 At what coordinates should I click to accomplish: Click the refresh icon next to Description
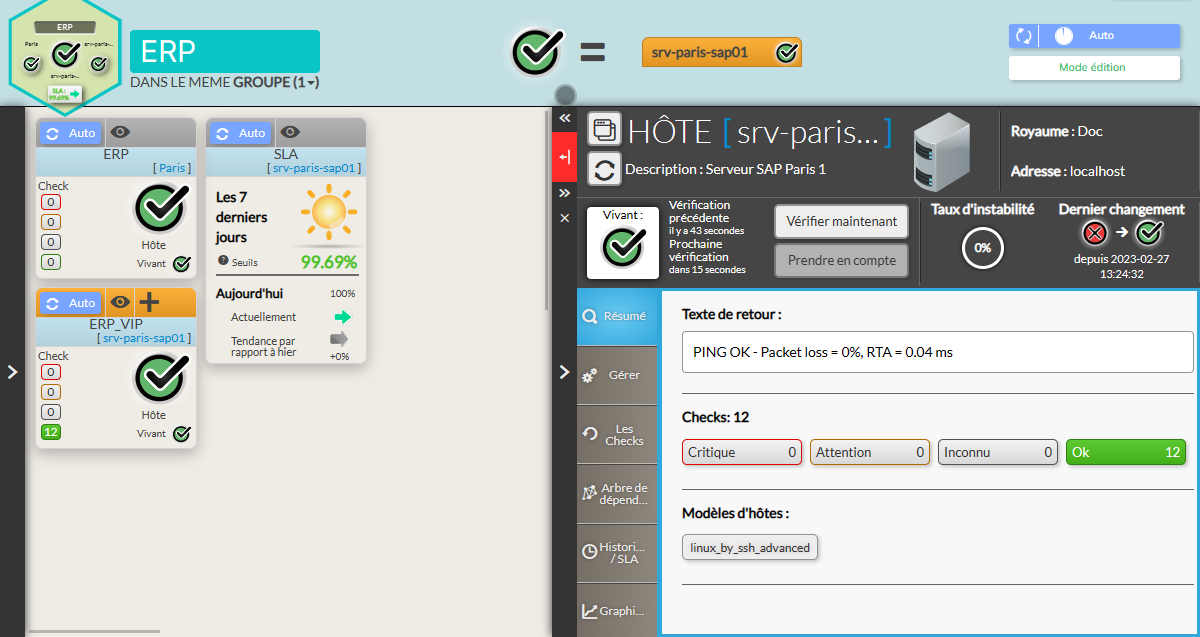click(x=604, y=169)
